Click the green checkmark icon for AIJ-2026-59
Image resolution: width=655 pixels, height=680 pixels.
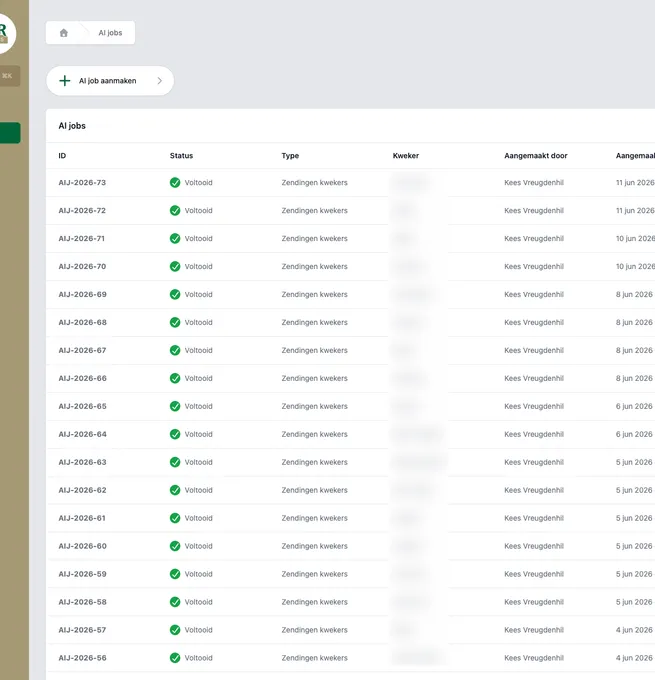[x=175, y=574]
